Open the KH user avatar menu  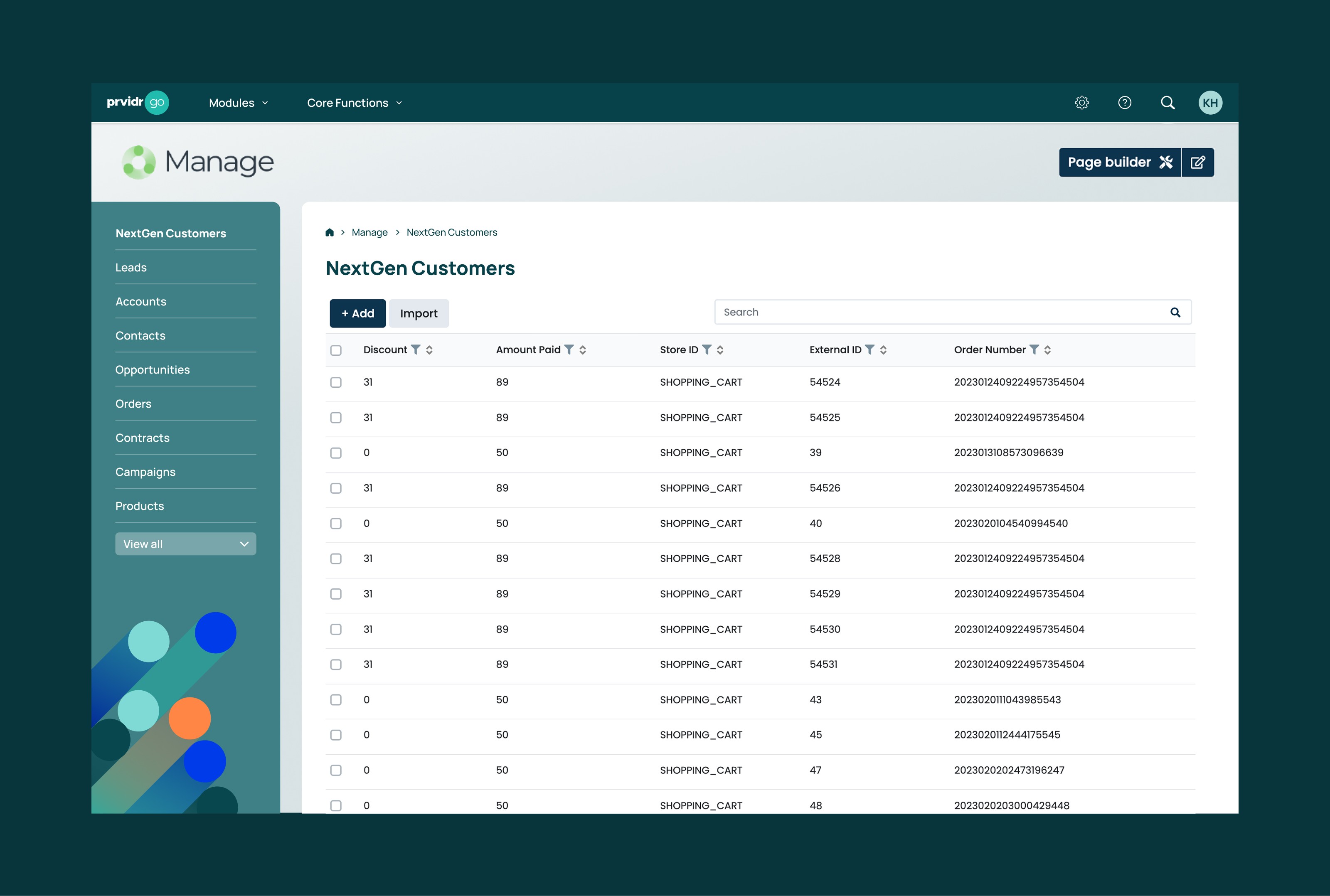1211,102
